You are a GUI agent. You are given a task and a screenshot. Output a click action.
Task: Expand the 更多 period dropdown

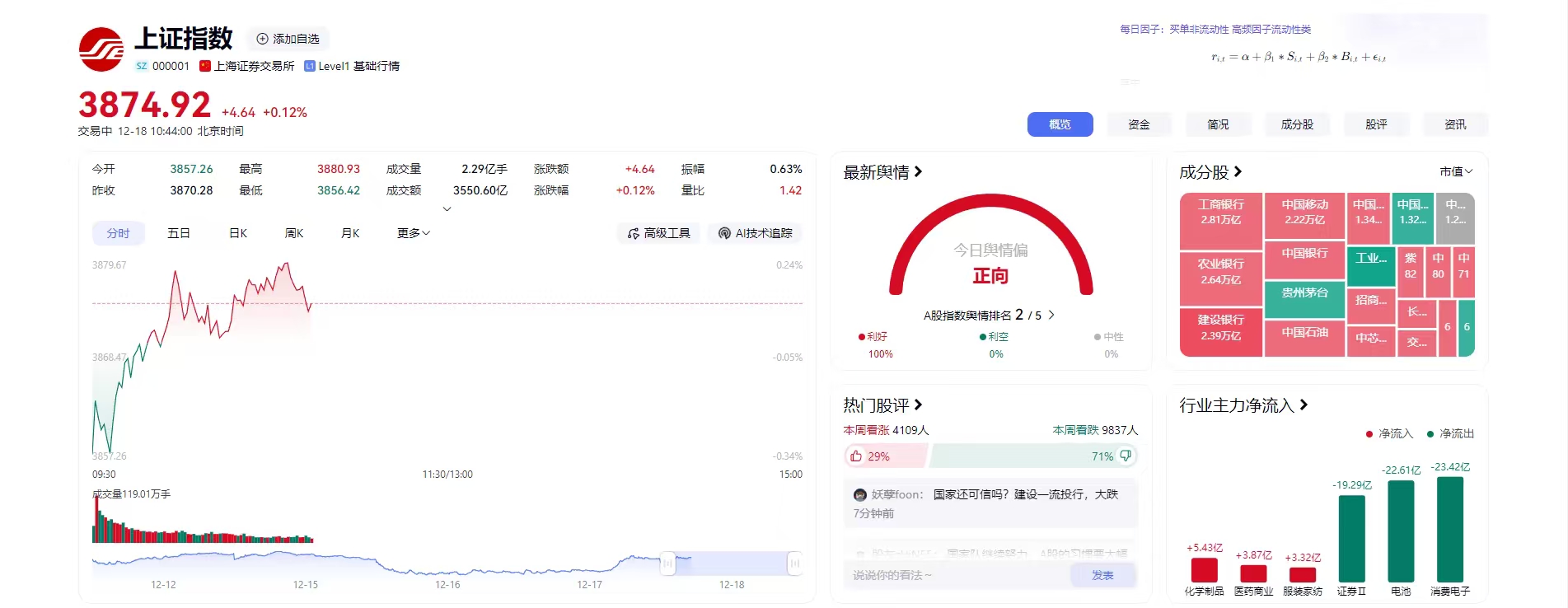414,233
